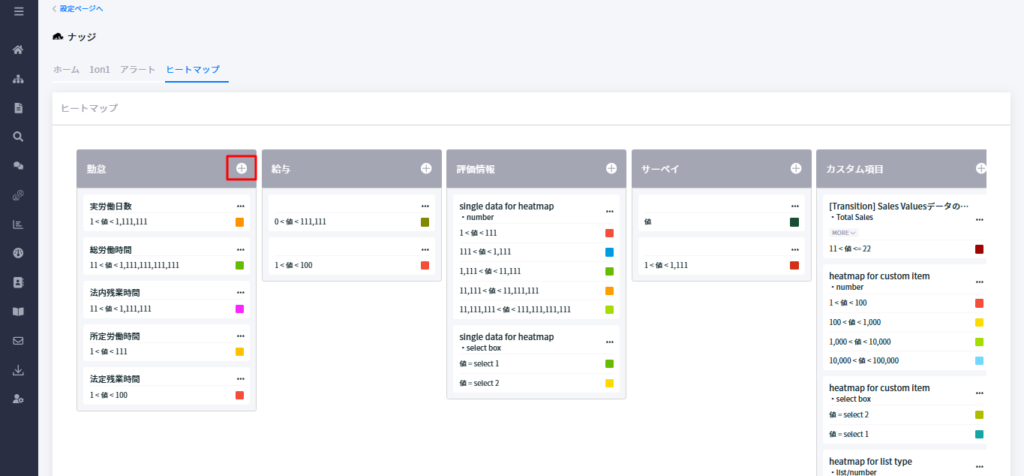
Task: Add a heatmap to the 評価情報 column
Action: (x=611, y=168)
